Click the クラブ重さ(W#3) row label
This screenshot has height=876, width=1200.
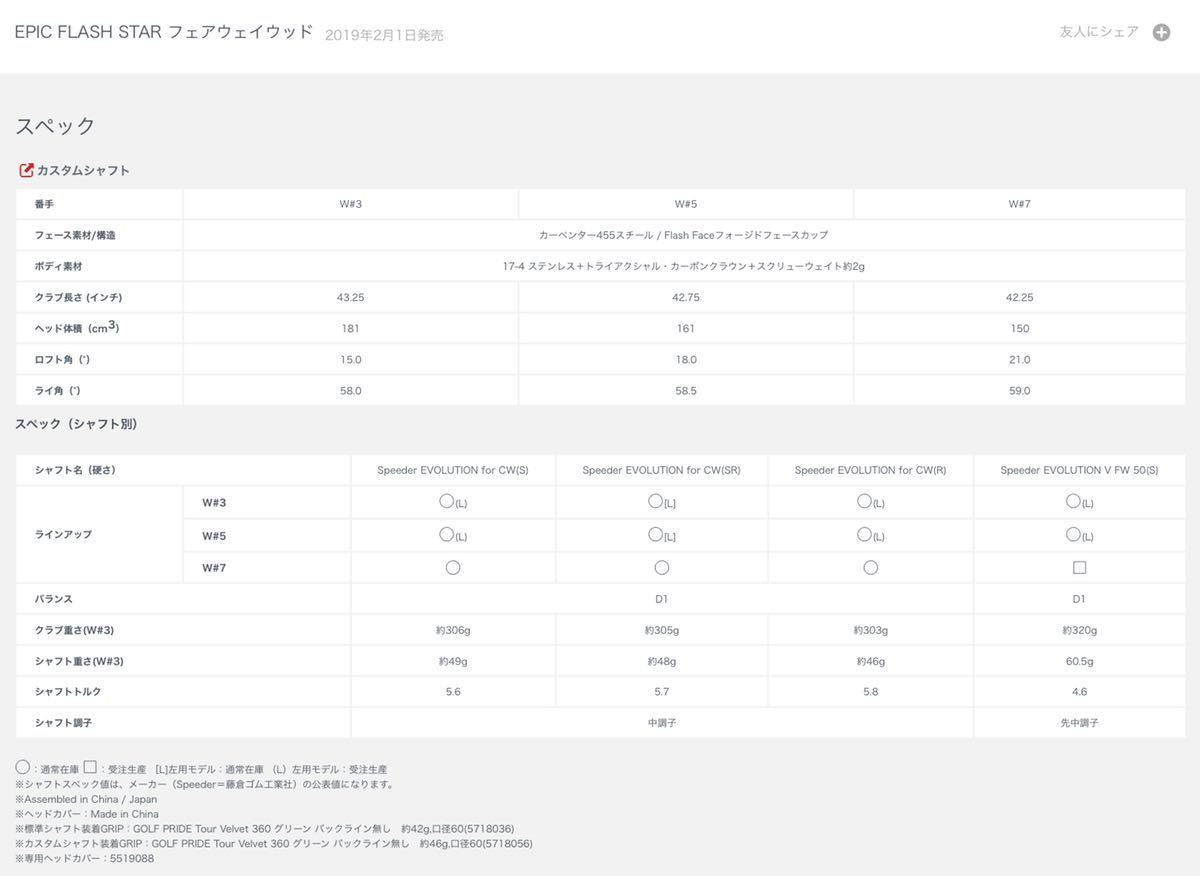tap(74, 630)
